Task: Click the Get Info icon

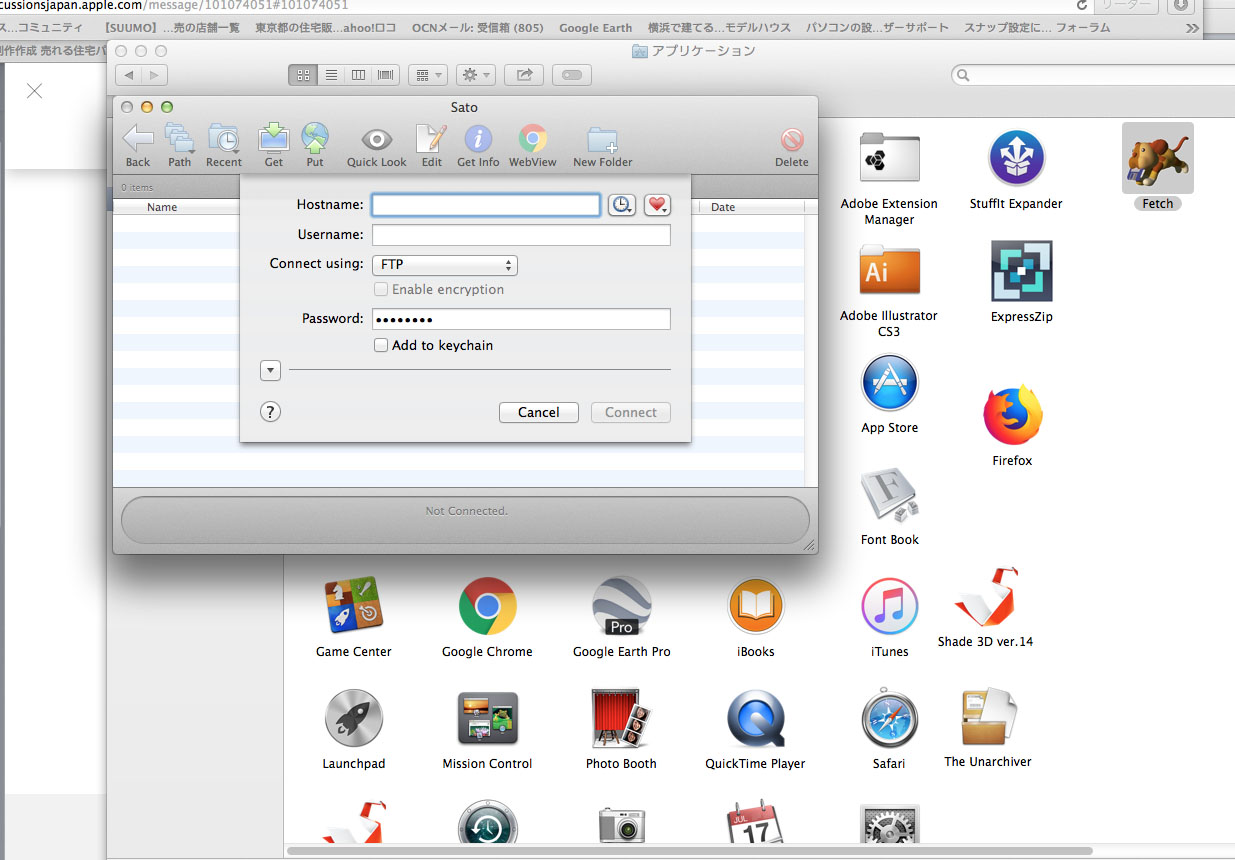Action: [478, 138]
